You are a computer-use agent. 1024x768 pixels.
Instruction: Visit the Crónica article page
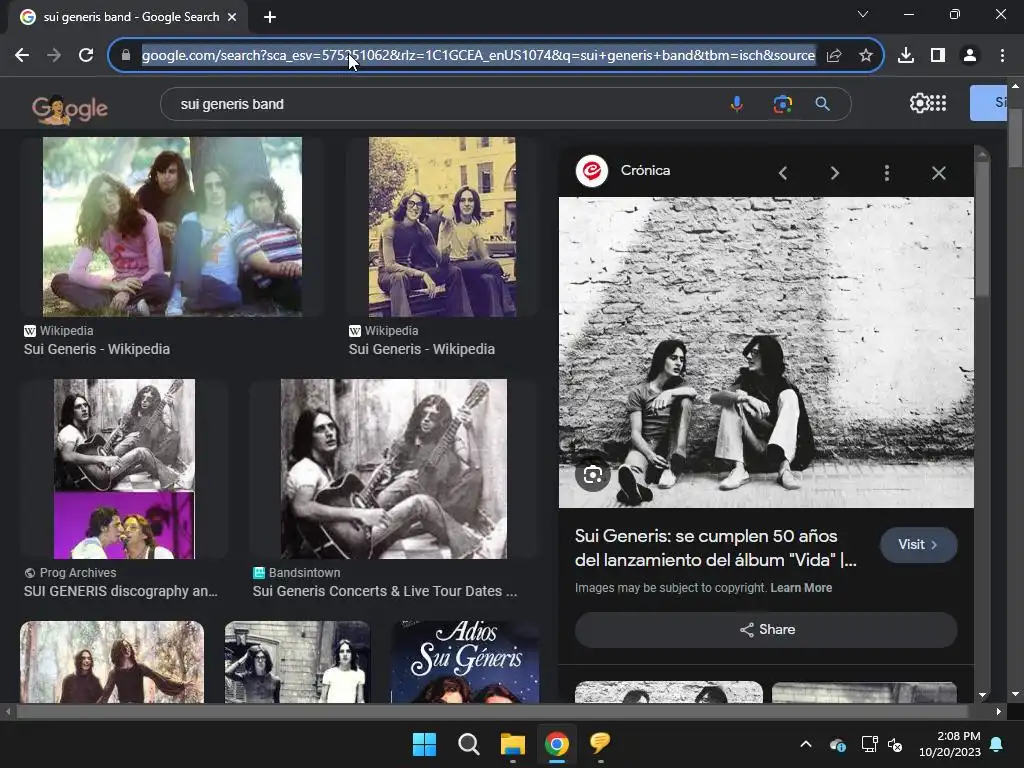tap(918, 545)
